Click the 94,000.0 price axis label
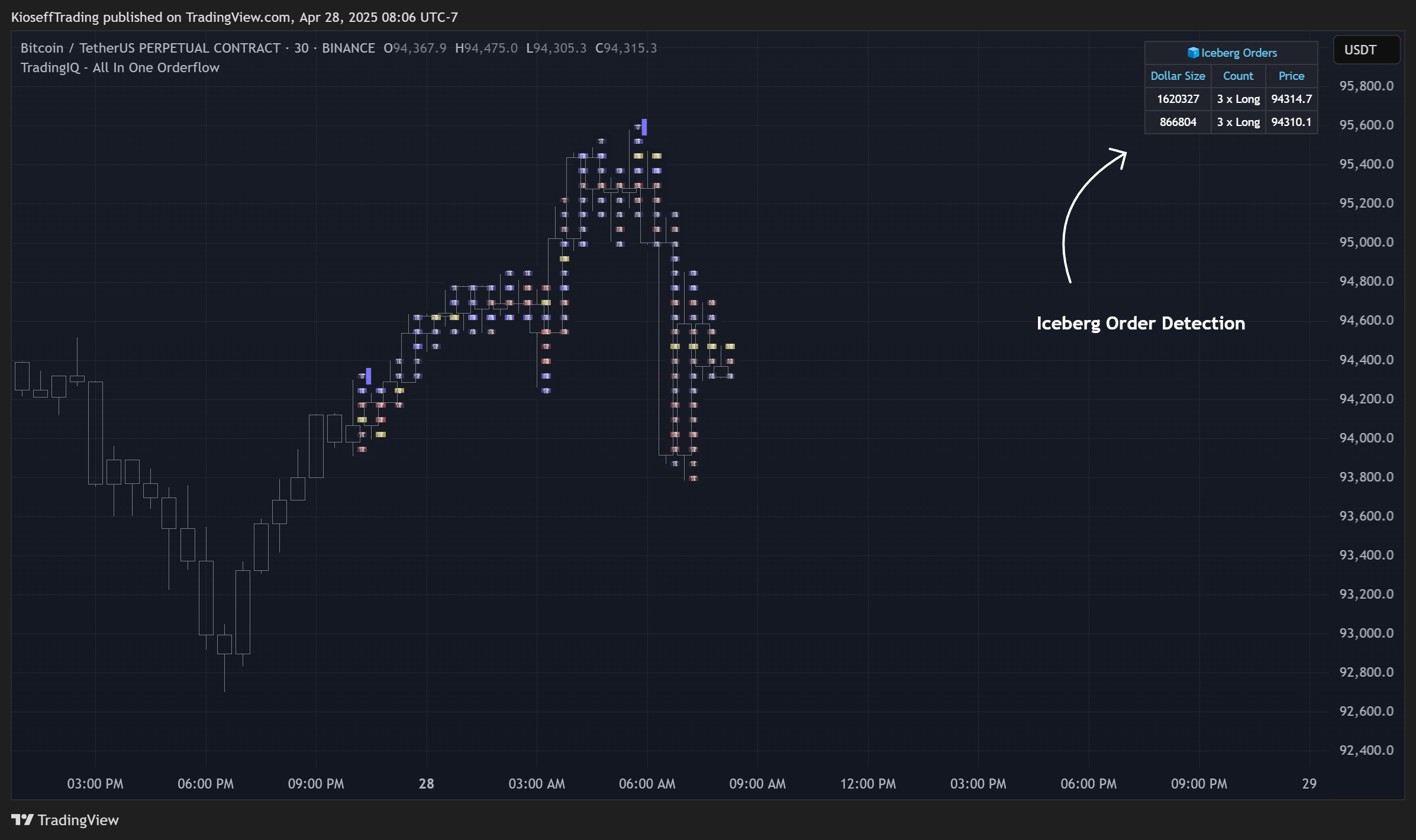 pos(1366,438)
